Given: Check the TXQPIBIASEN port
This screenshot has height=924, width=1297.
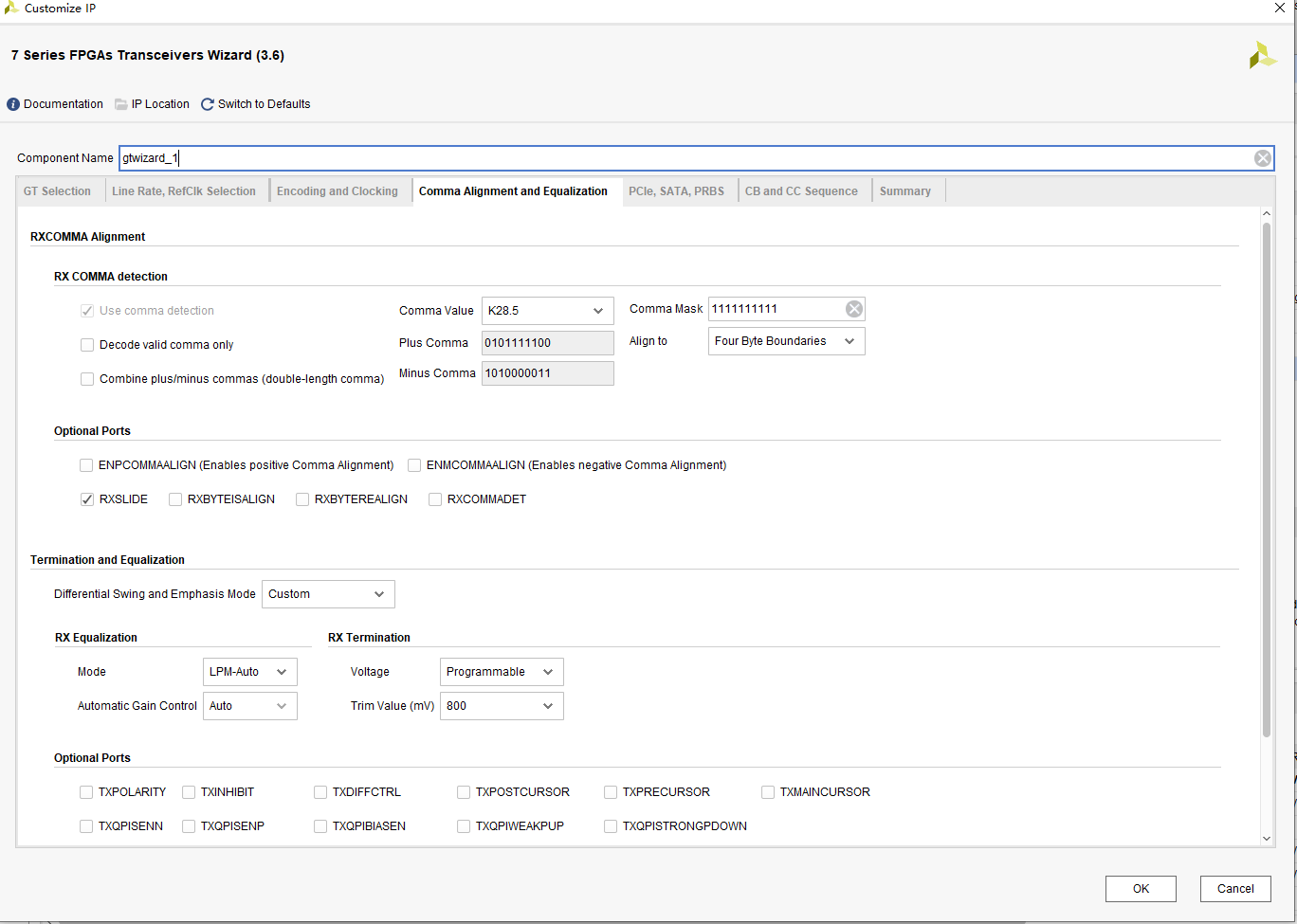Looking at the screenshot, I should 320,826.
